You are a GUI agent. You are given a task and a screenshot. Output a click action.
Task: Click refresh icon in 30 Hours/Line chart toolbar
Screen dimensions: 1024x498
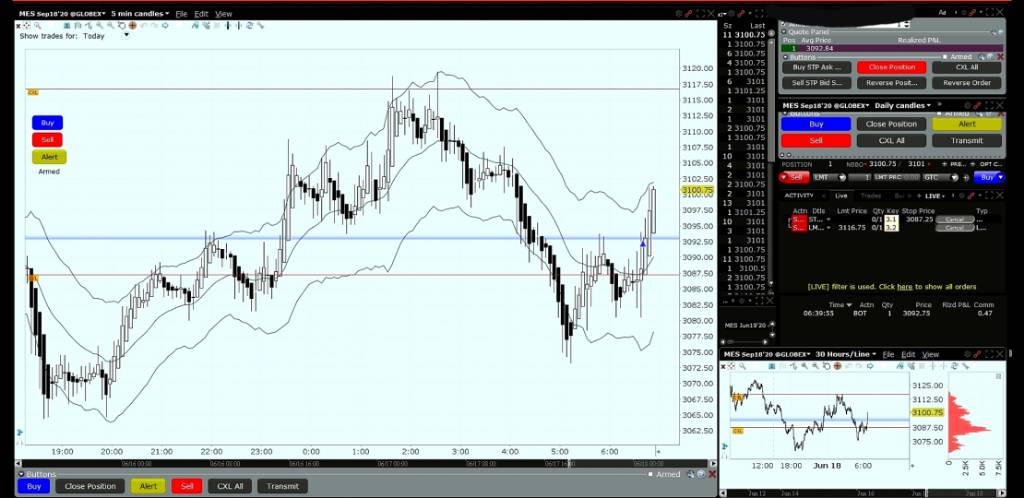click(954, 366)
